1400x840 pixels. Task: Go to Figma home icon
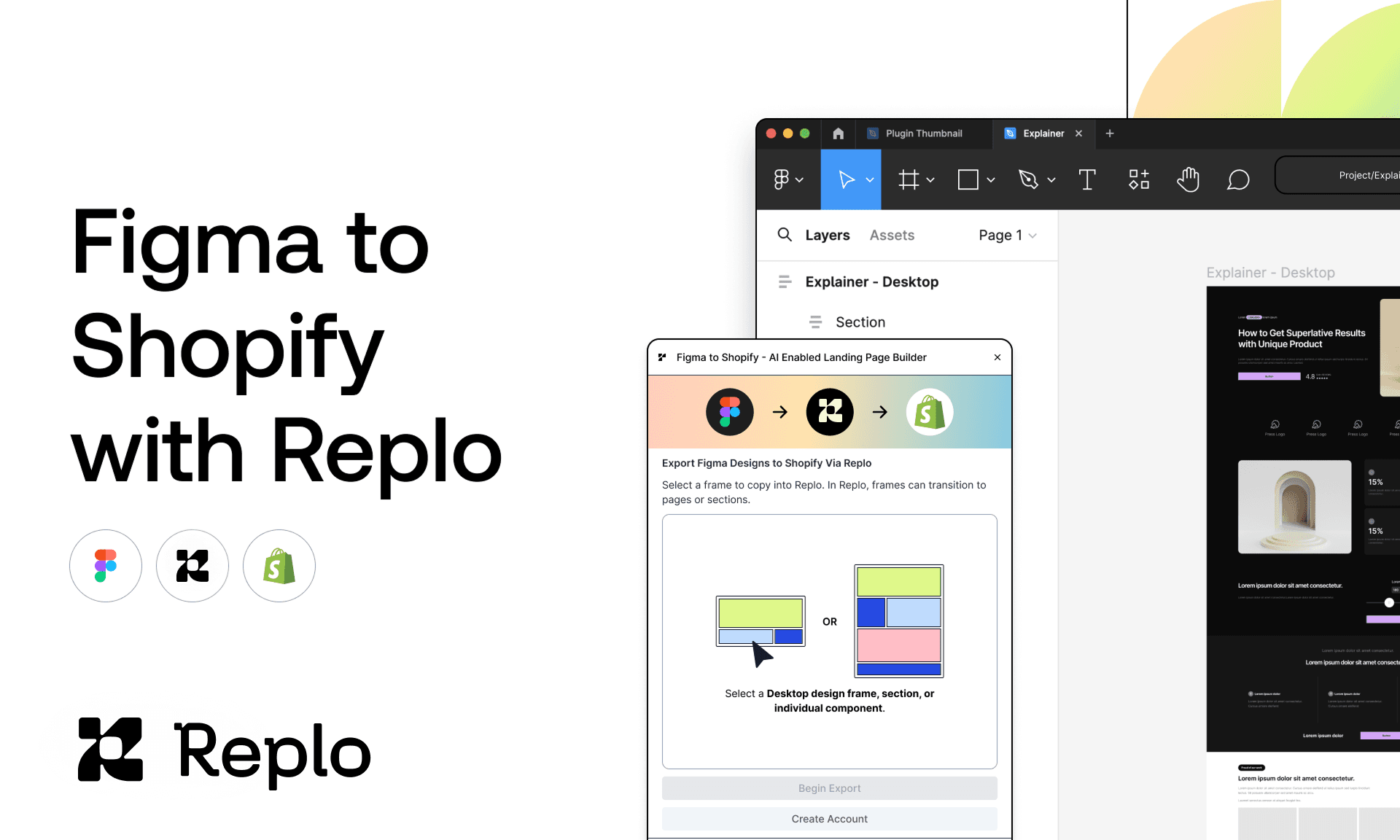point(838,133)
